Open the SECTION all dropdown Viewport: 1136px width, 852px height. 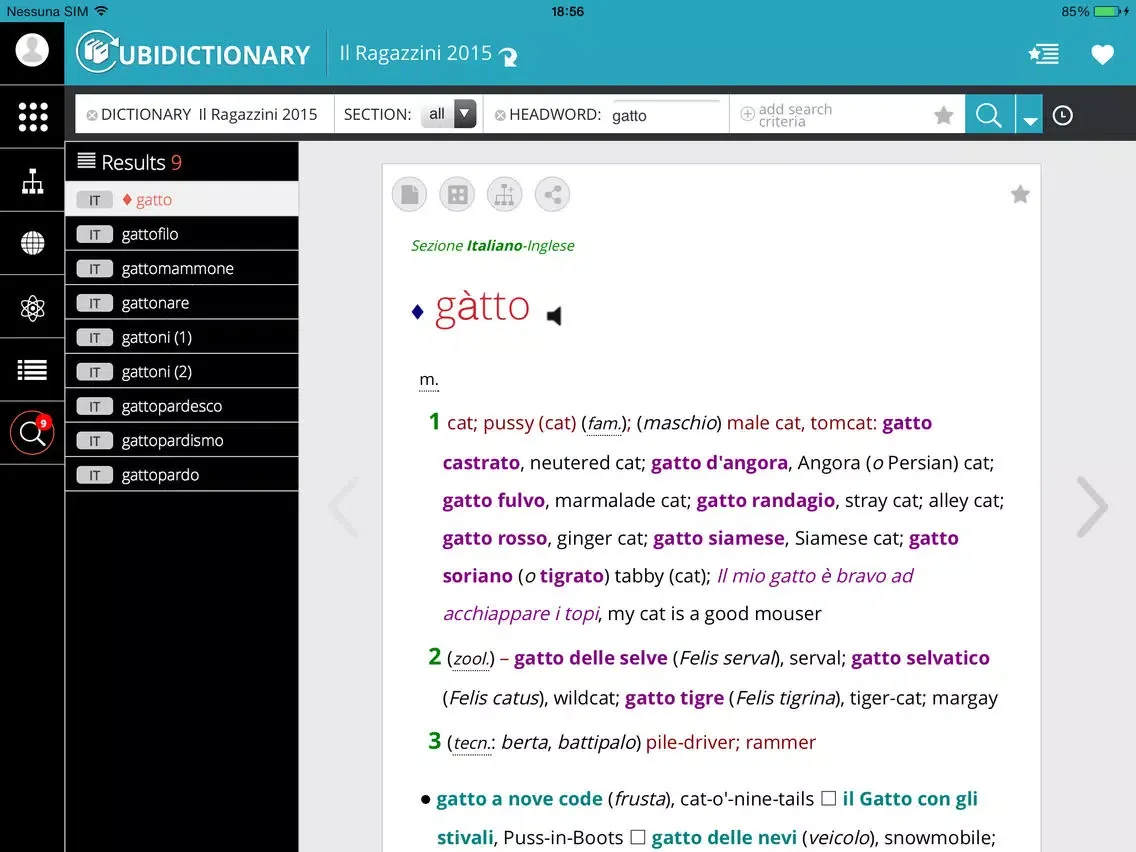(x=450, y=114)
